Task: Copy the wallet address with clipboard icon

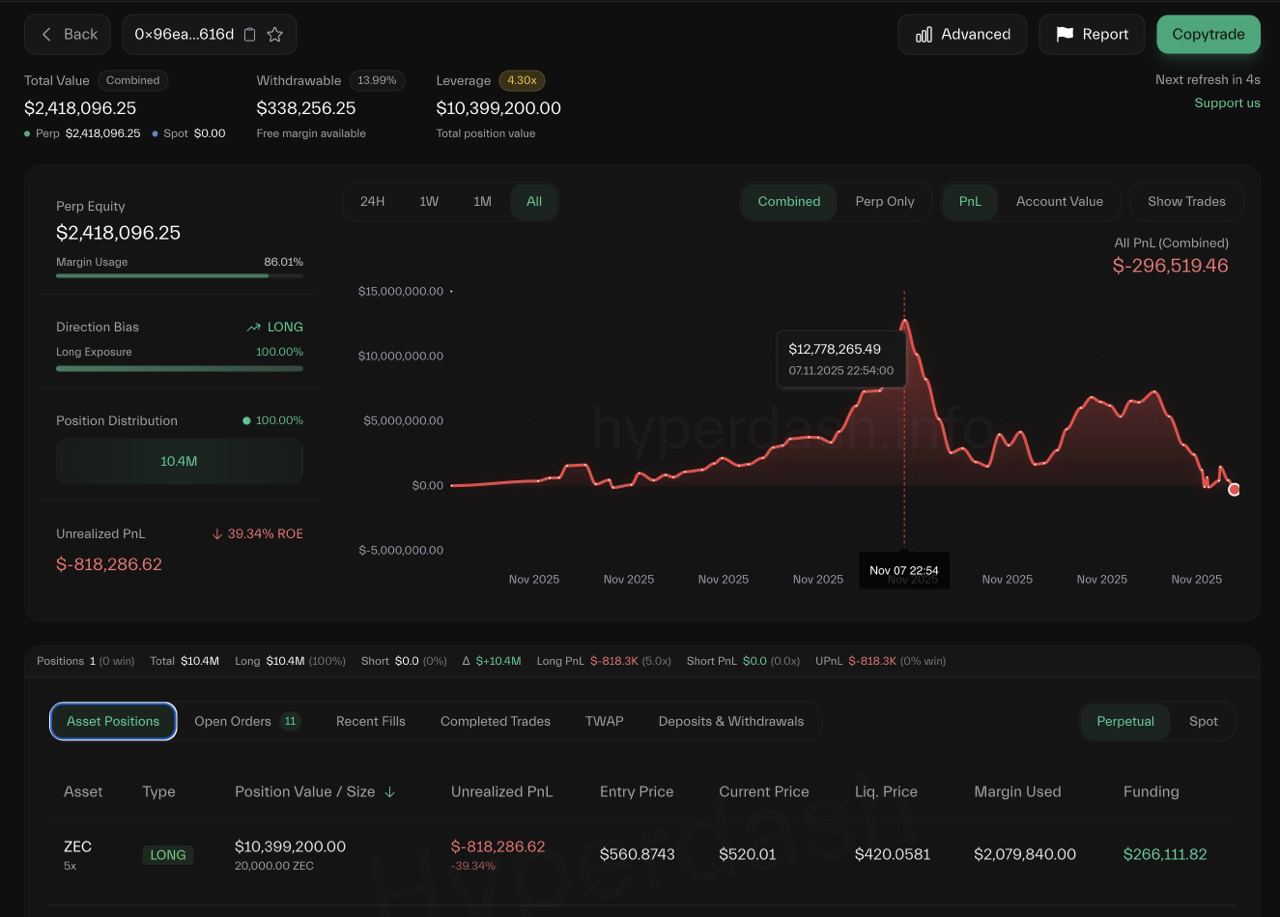Action: 250,34
